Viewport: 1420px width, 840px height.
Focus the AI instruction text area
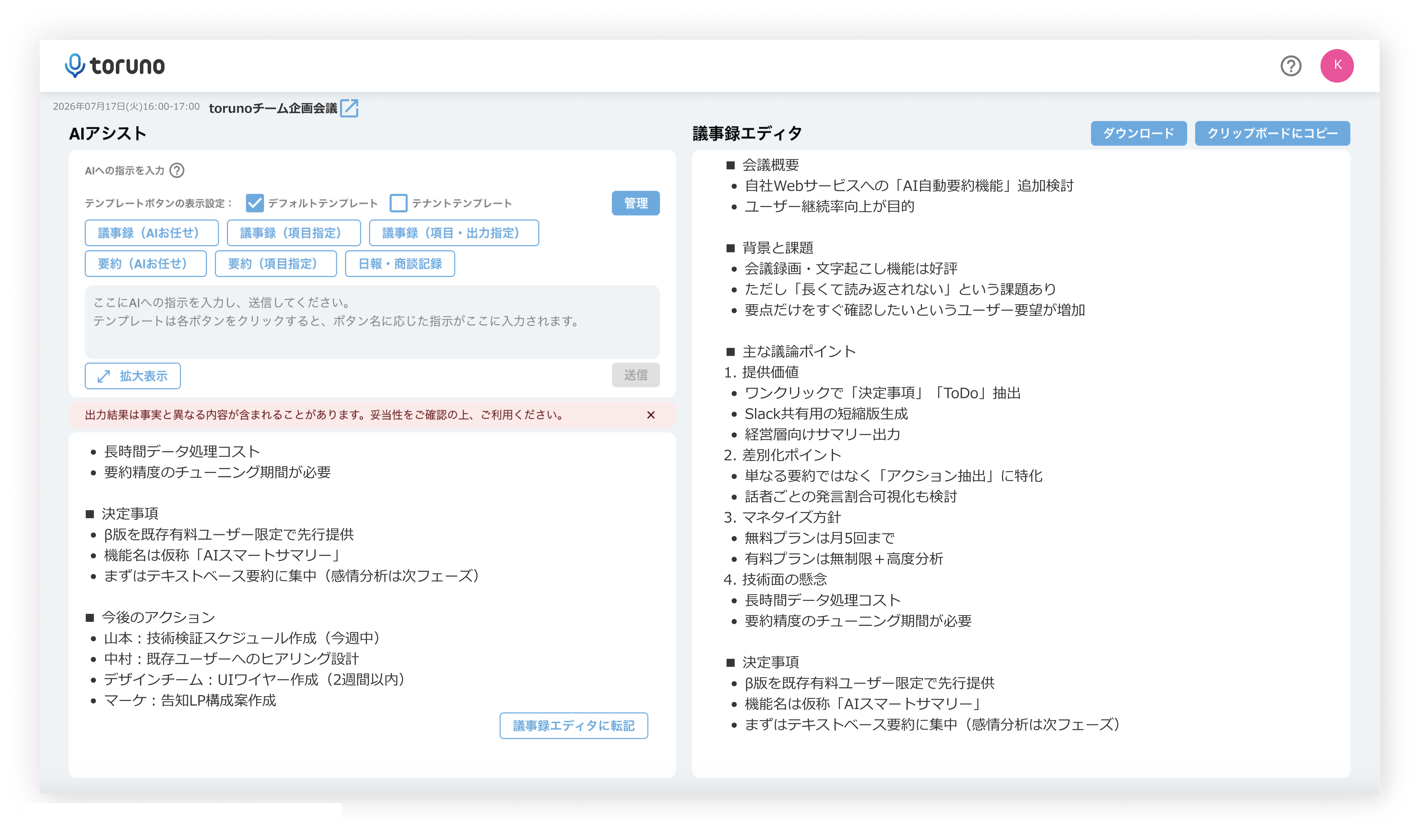[x=372, y=322]
